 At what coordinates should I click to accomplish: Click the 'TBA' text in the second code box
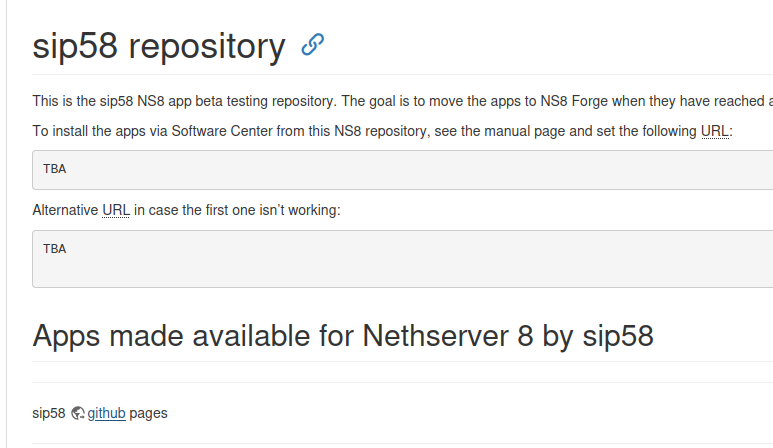[55, 248]
